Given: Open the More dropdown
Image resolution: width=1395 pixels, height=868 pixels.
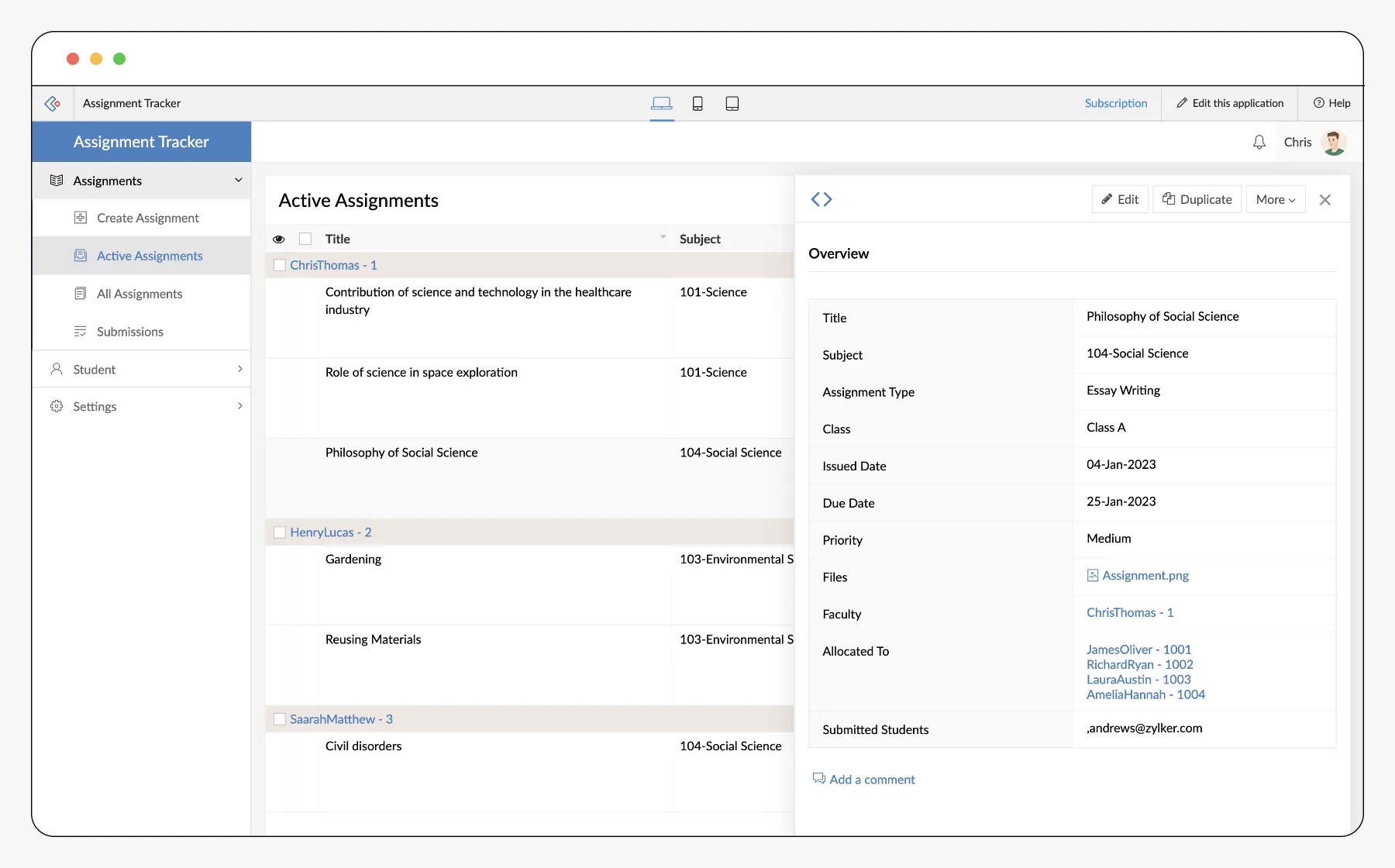Looking at the screenshot, I should [x=1276, y=199].
